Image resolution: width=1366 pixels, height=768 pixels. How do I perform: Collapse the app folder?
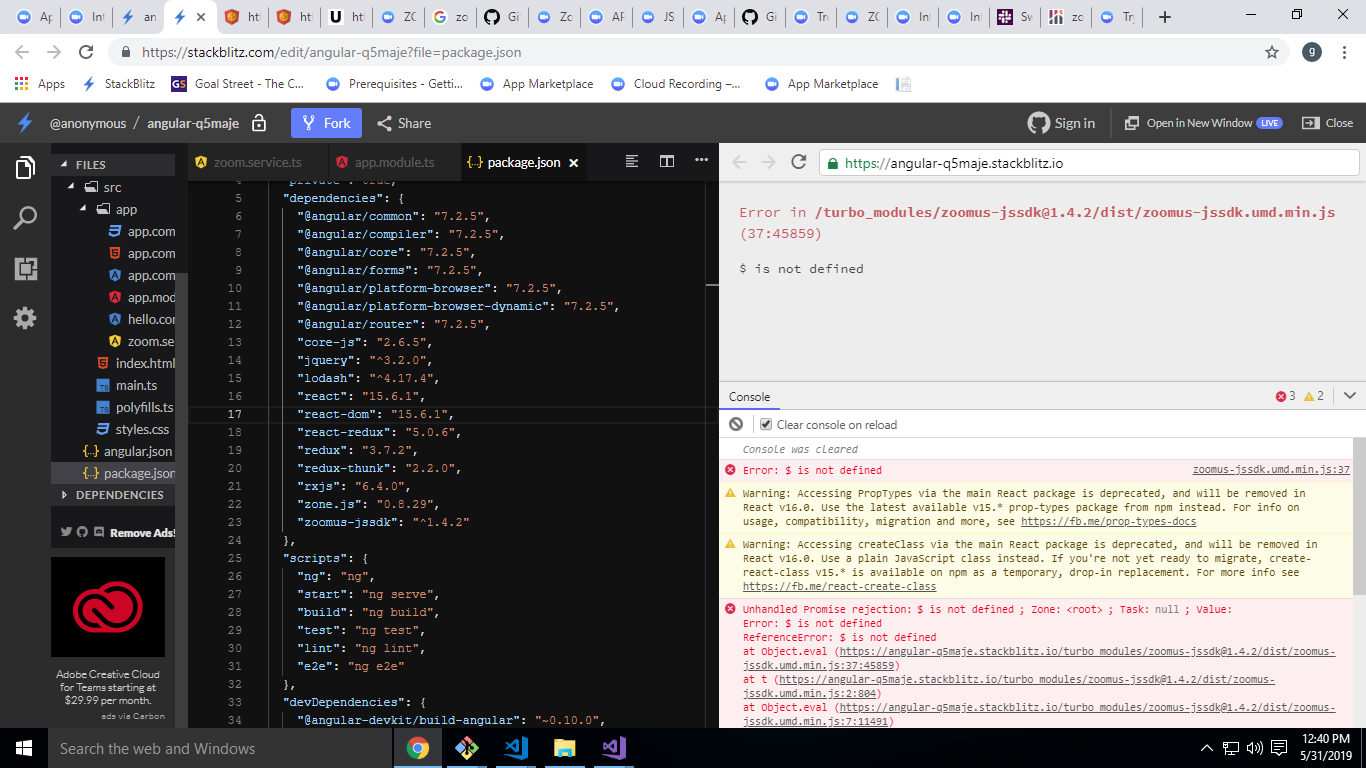pos(83,209)
